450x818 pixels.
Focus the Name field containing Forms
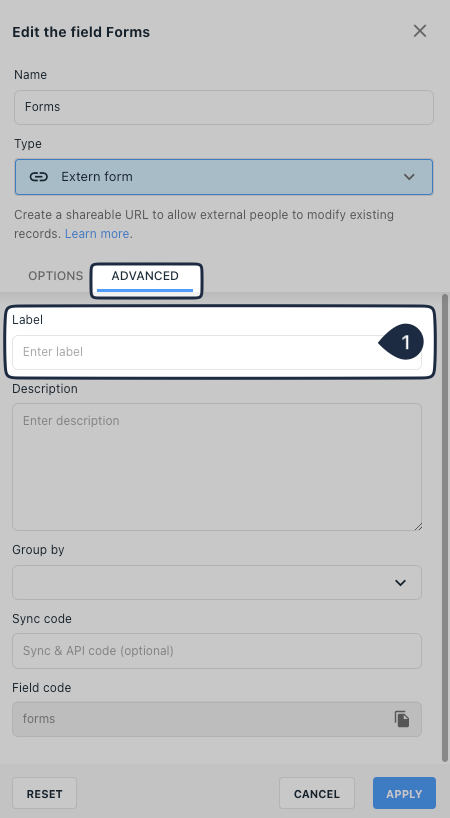click(x=224, y=107)
